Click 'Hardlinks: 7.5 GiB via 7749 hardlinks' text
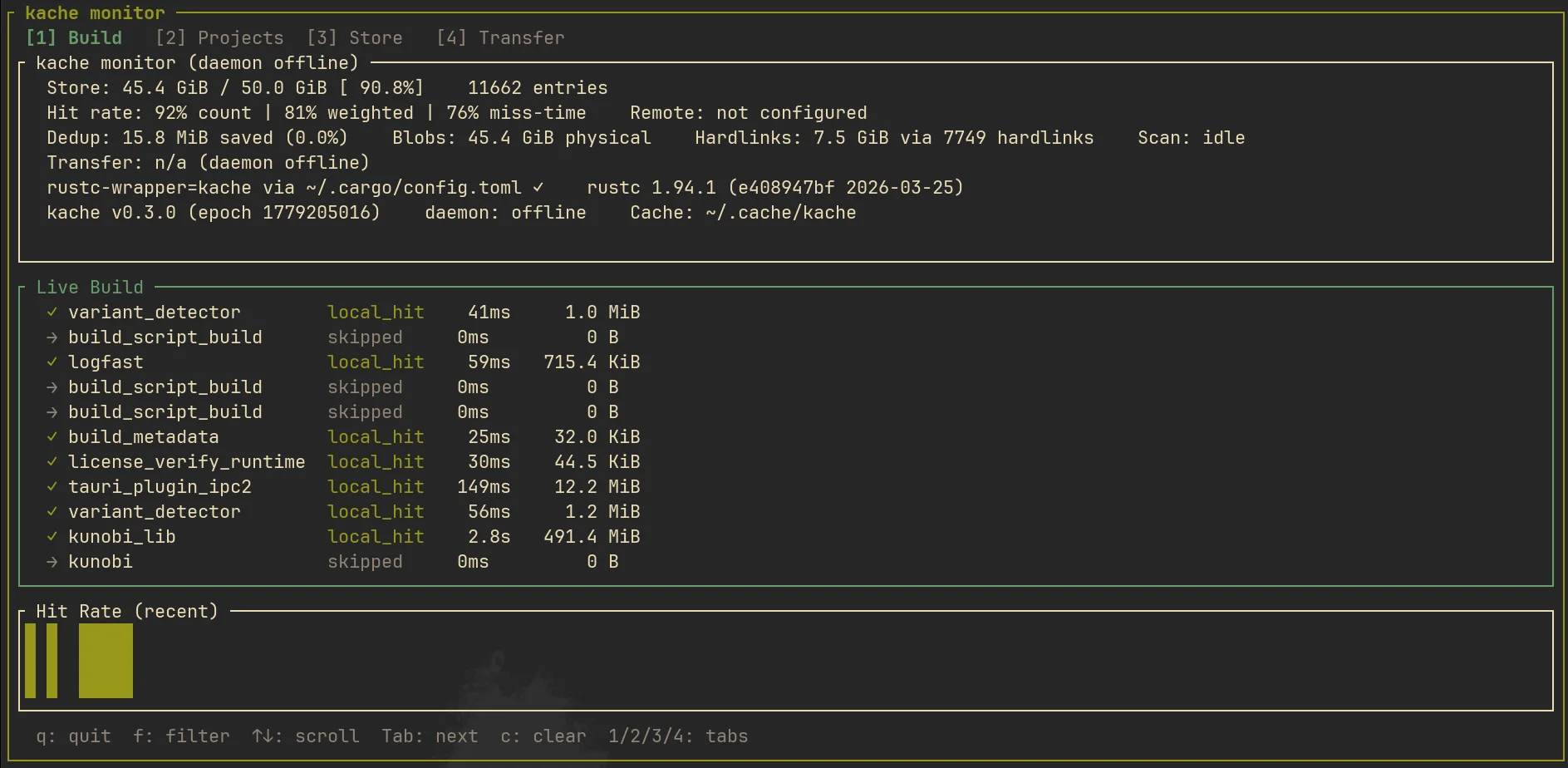 894,138
